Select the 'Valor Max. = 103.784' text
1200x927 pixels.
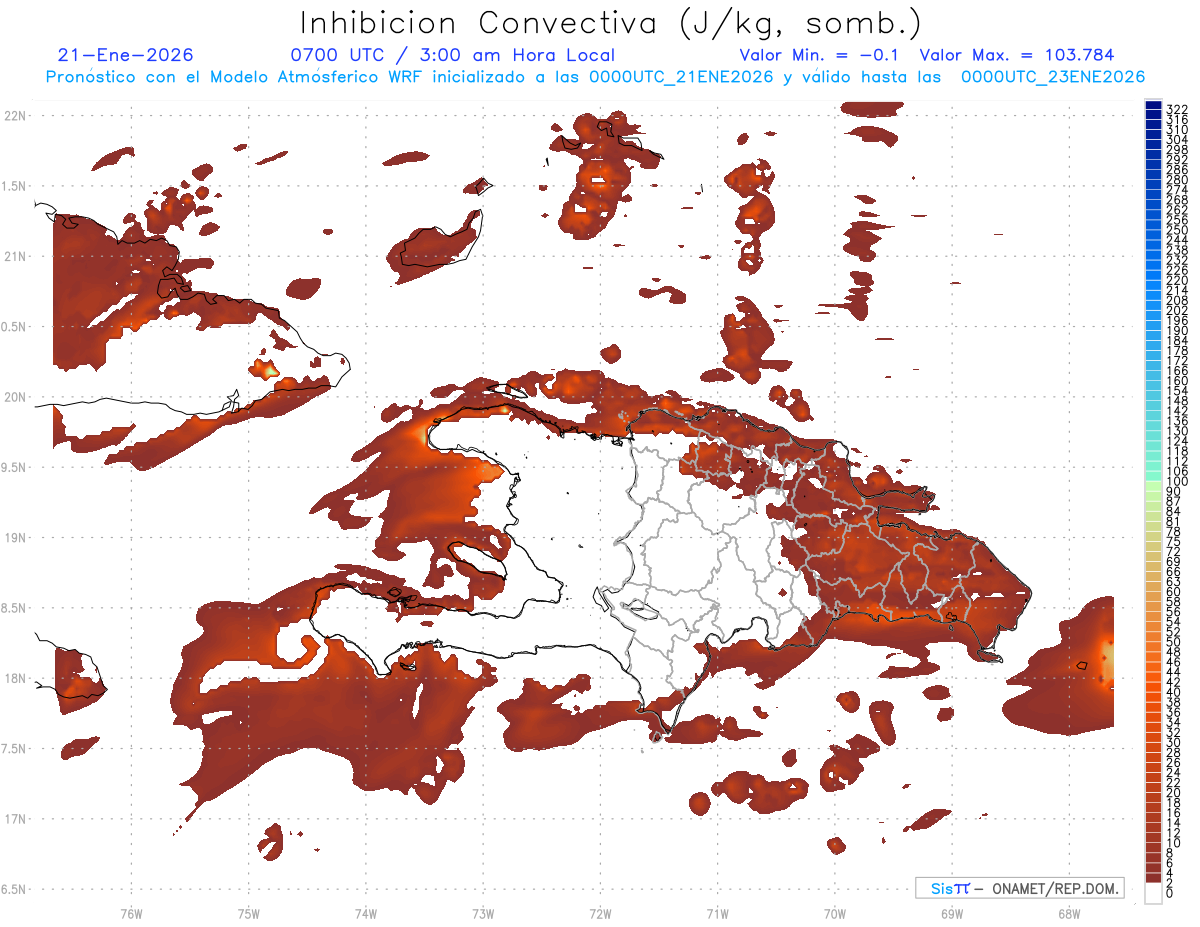1016,55
